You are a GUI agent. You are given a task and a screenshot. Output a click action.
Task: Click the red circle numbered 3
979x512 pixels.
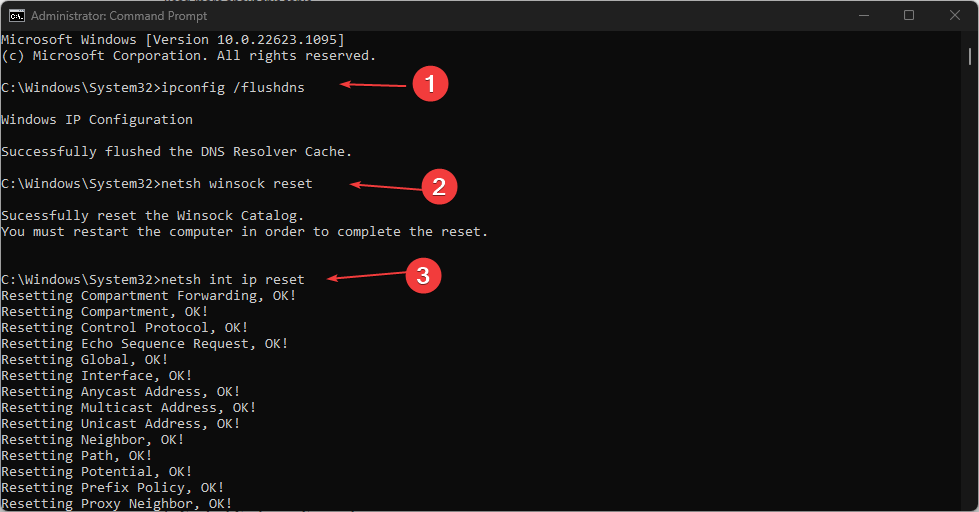pos(423,276)
